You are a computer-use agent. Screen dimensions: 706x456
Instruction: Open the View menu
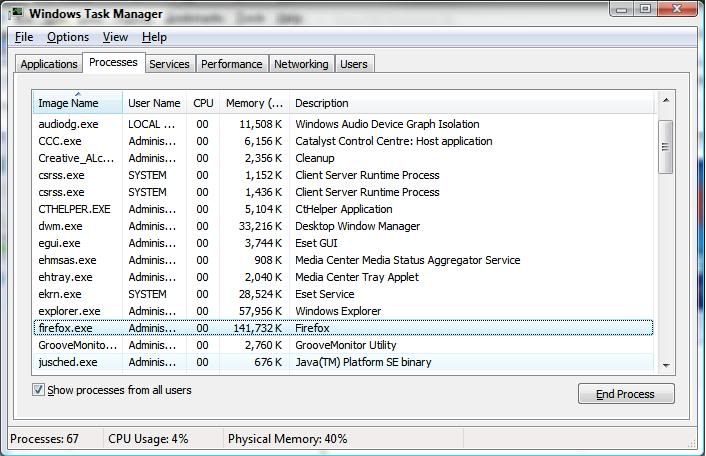point(115,37)
